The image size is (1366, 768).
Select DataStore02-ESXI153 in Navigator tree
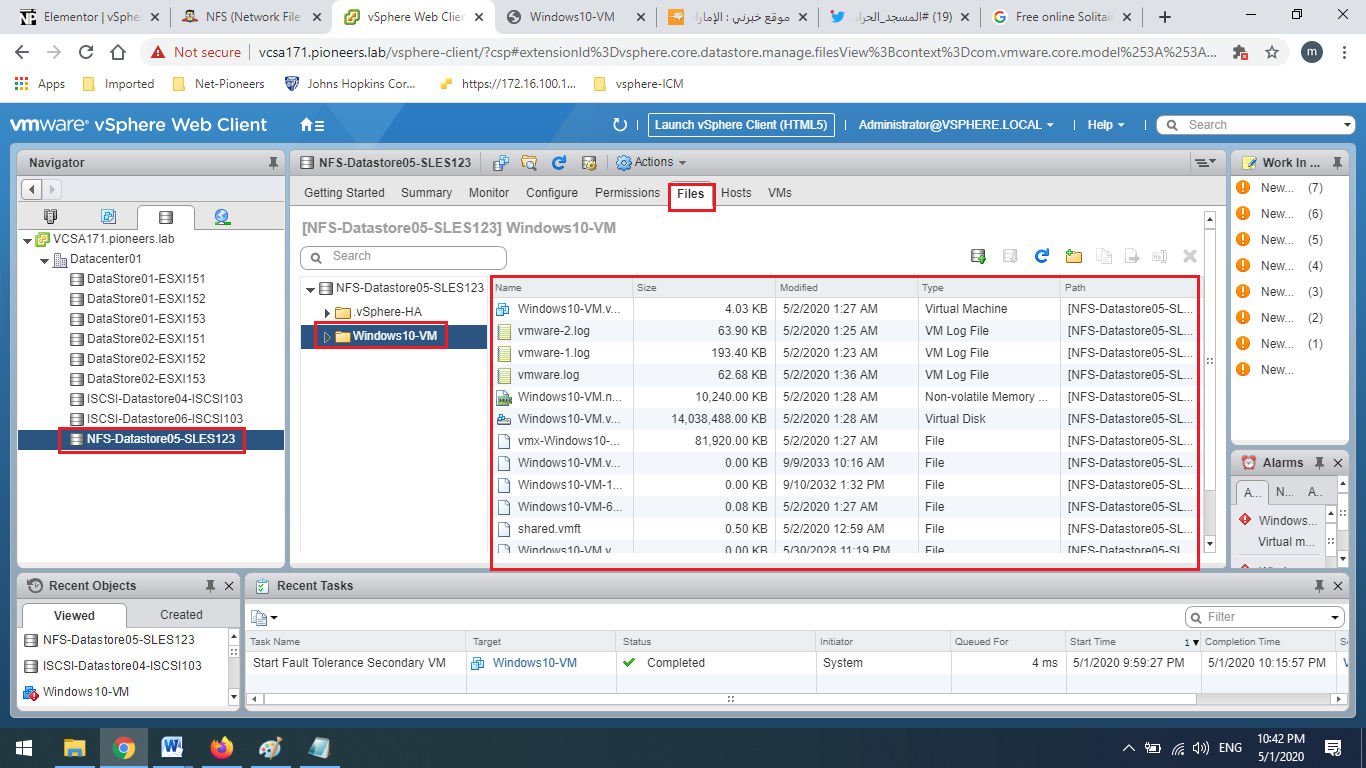pyautogui.click(x=146, y=379)
